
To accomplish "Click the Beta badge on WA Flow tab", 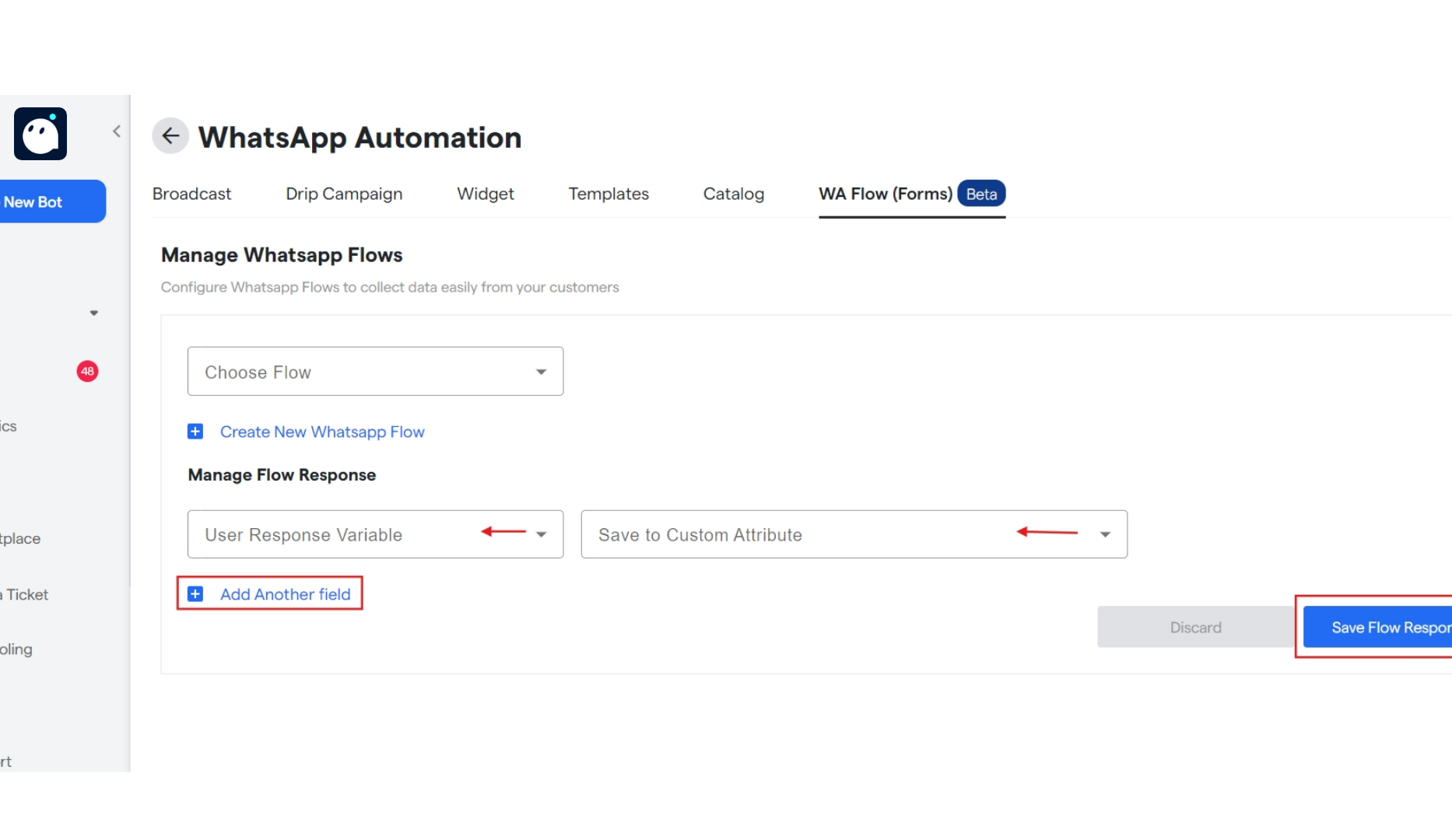I will [981, 194].
